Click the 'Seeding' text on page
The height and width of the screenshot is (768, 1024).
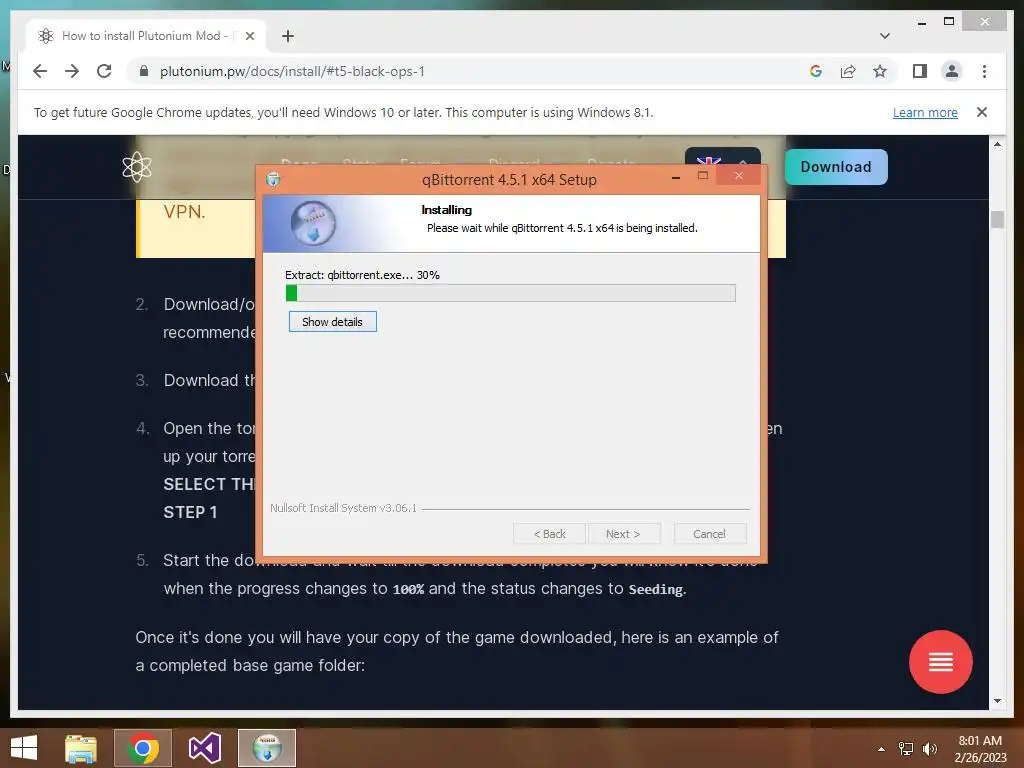[656, 589]
